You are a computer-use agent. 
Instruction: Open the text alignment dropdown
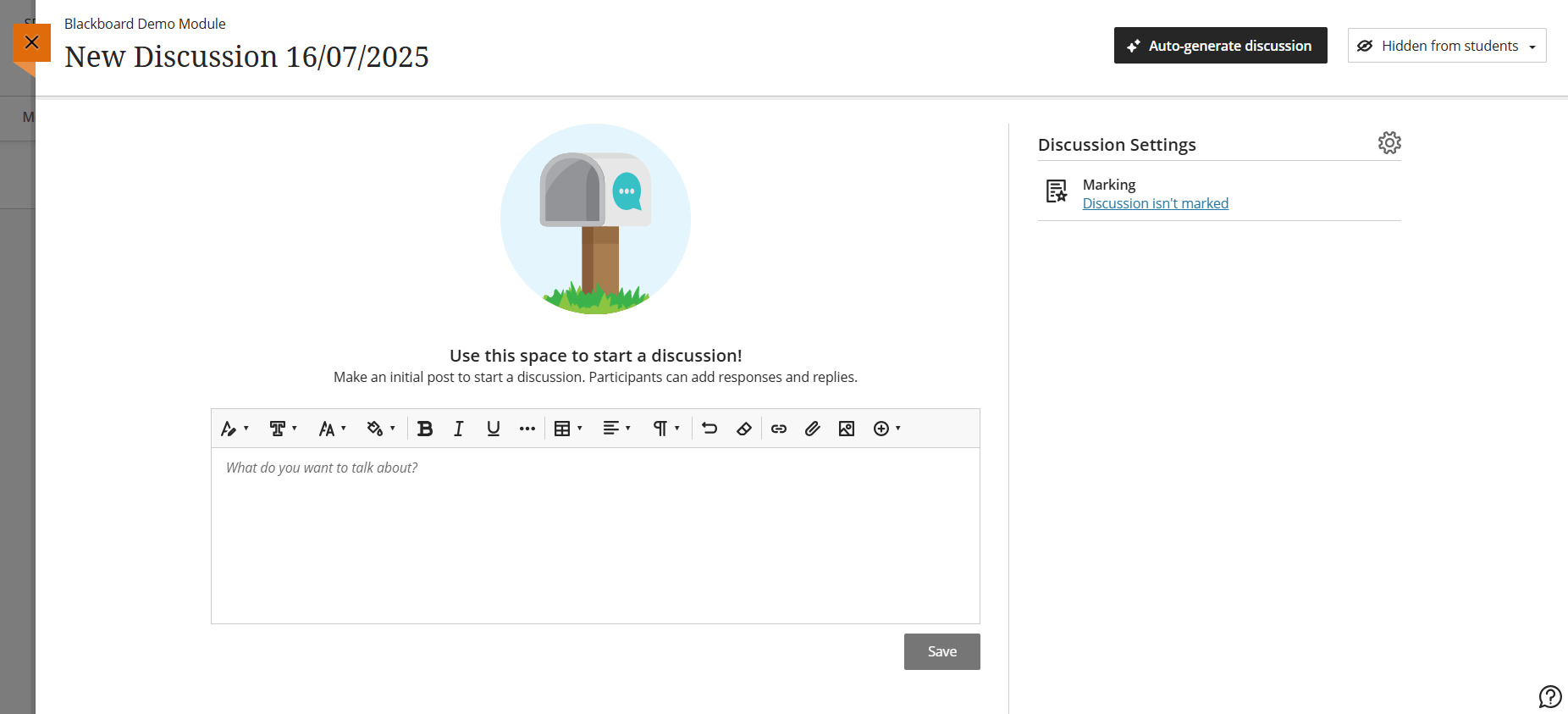click(x=617, y=429)
